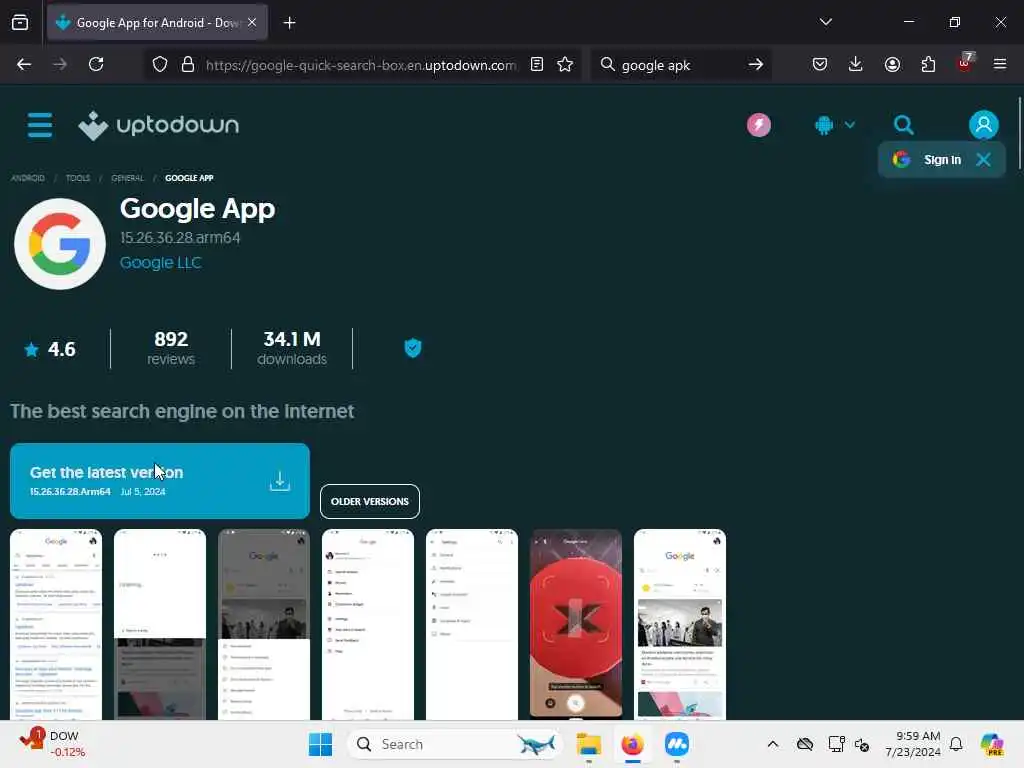This screenshot has width=1024, height=768.
Task: Open File Explorer from taskbar
Action: [x=588, y=744]
